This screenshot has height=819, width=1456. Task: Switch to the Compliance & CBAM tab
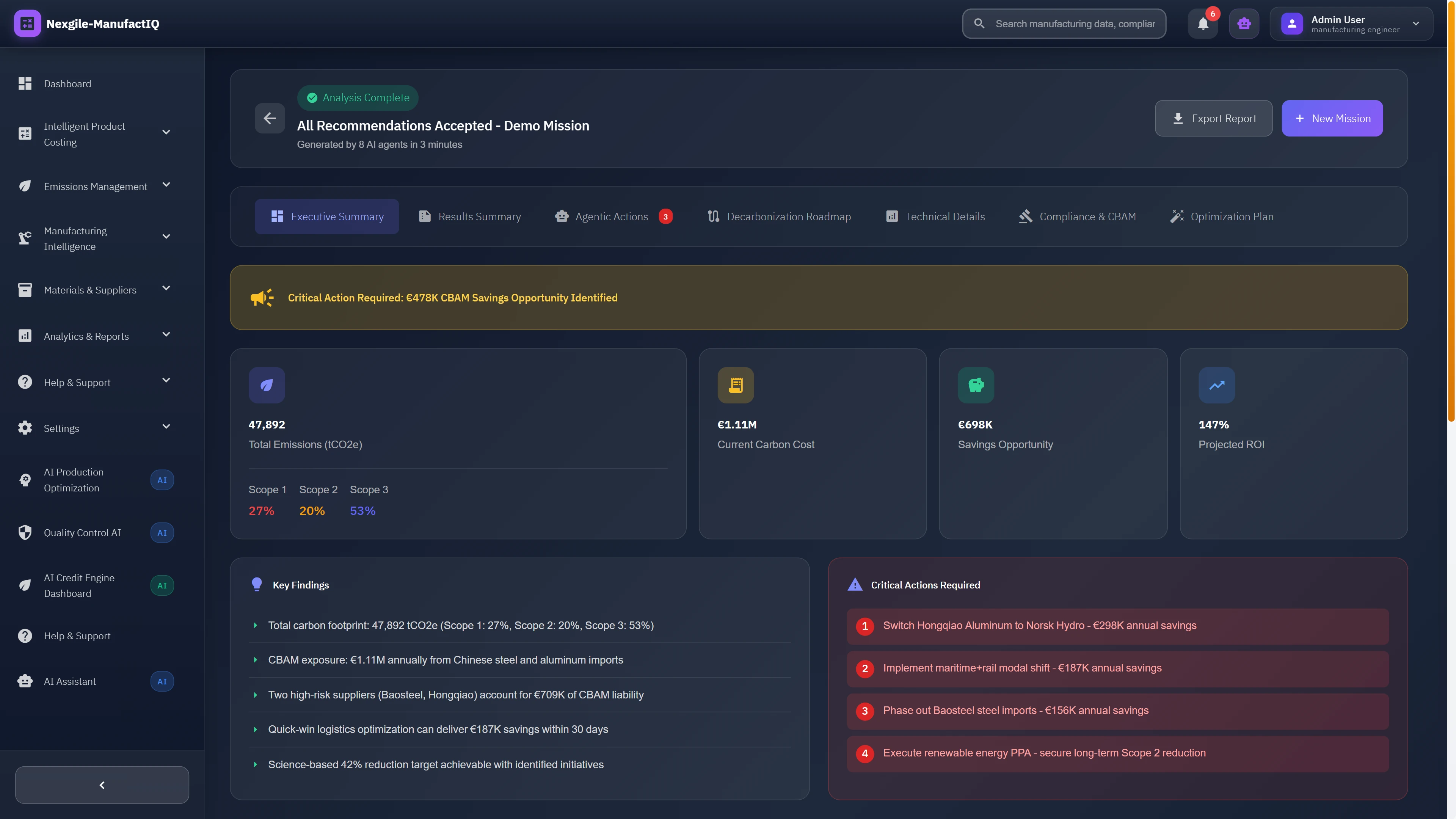pyautogui.click(x=1076, y=217)
